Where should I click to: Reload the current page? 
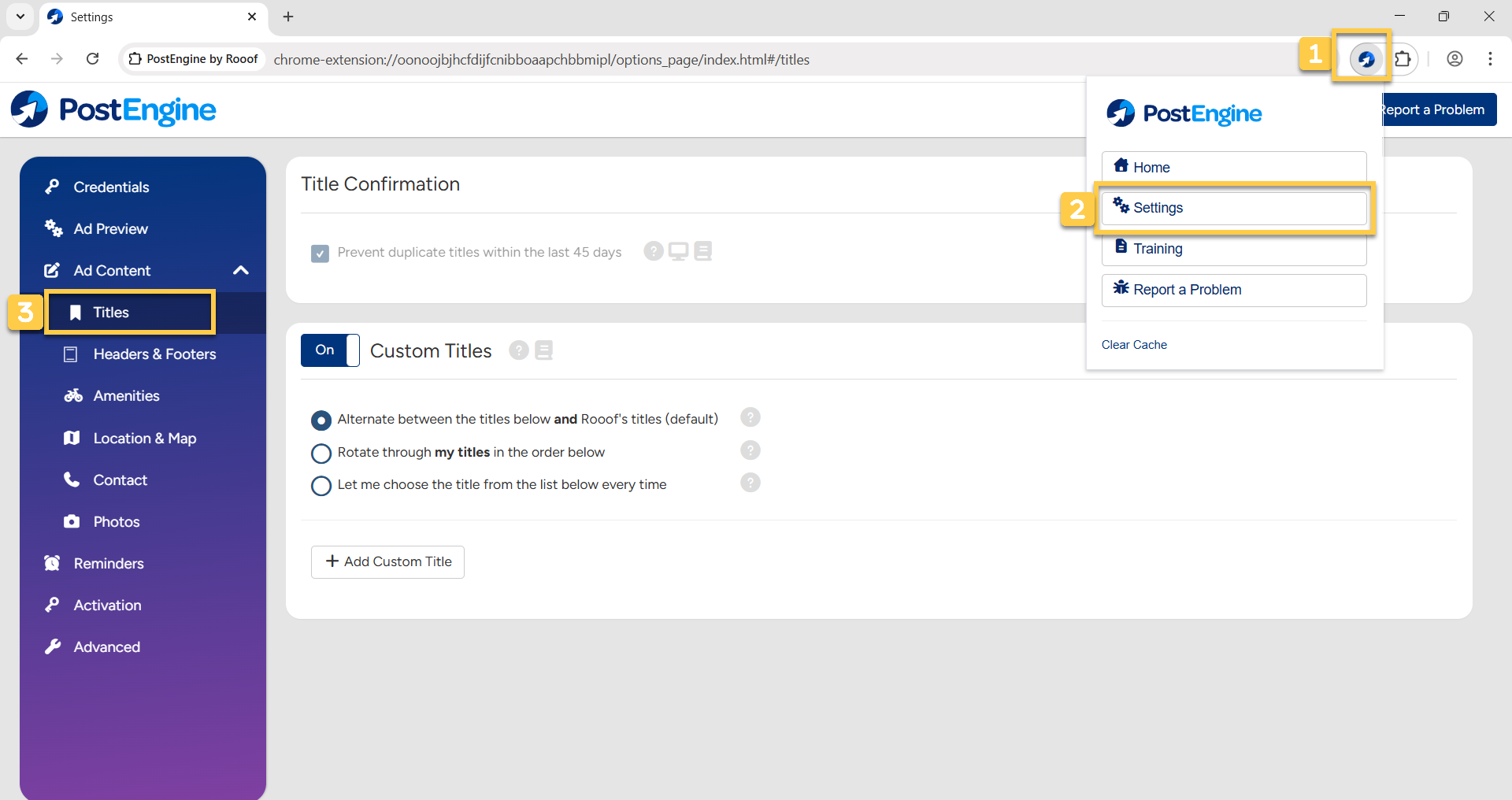click(92, 59)
